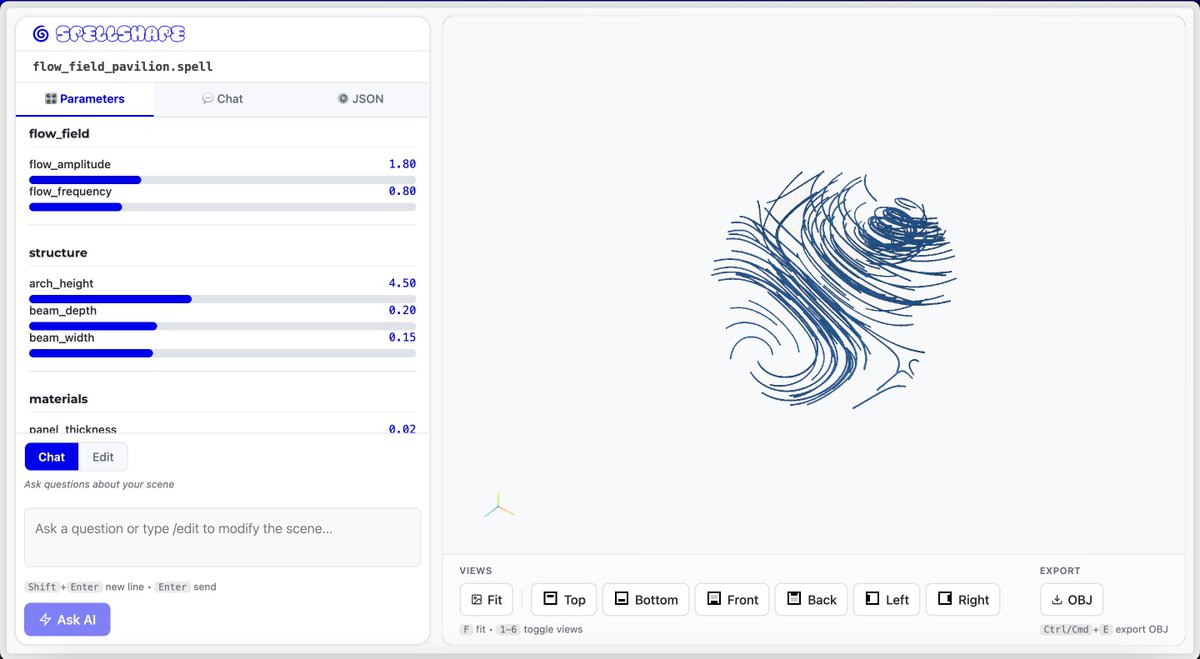Click the flow_amplitude parameter label

coord(70,164)
